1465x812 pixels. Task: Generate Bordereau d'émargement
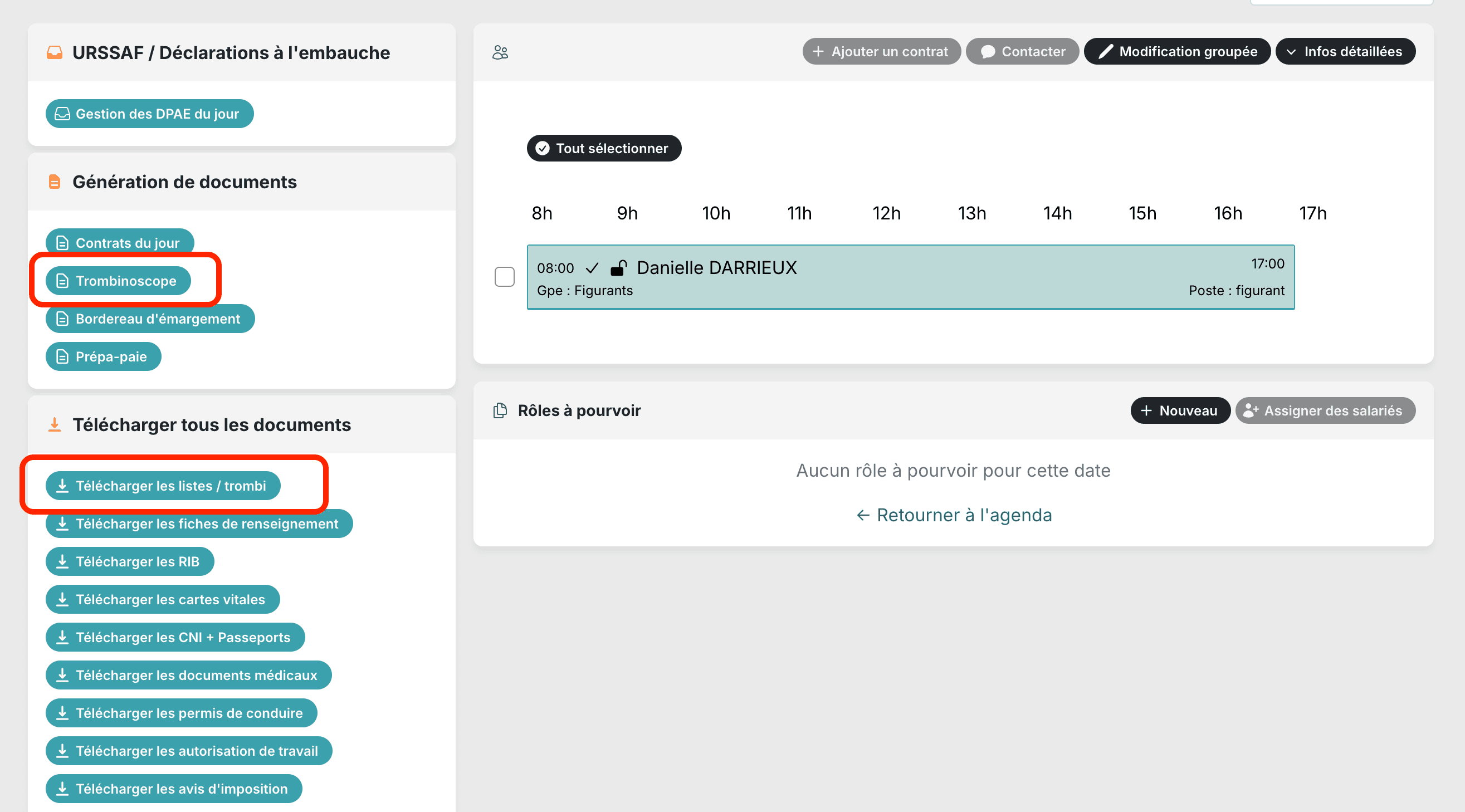(150, 319)
